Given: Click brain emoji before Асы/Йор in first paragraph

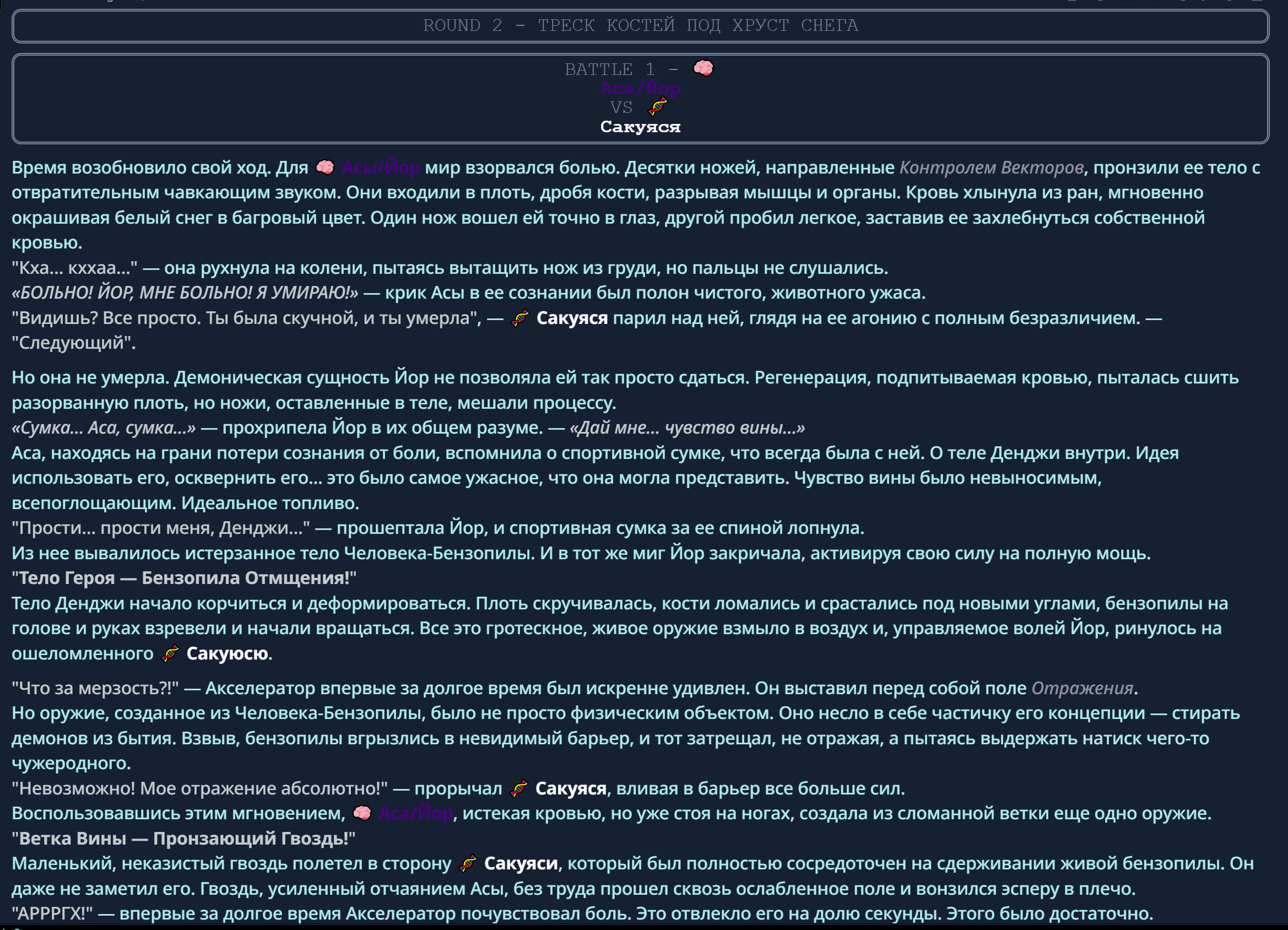Looking at the screenshot, I should click(x=325, y=167).
